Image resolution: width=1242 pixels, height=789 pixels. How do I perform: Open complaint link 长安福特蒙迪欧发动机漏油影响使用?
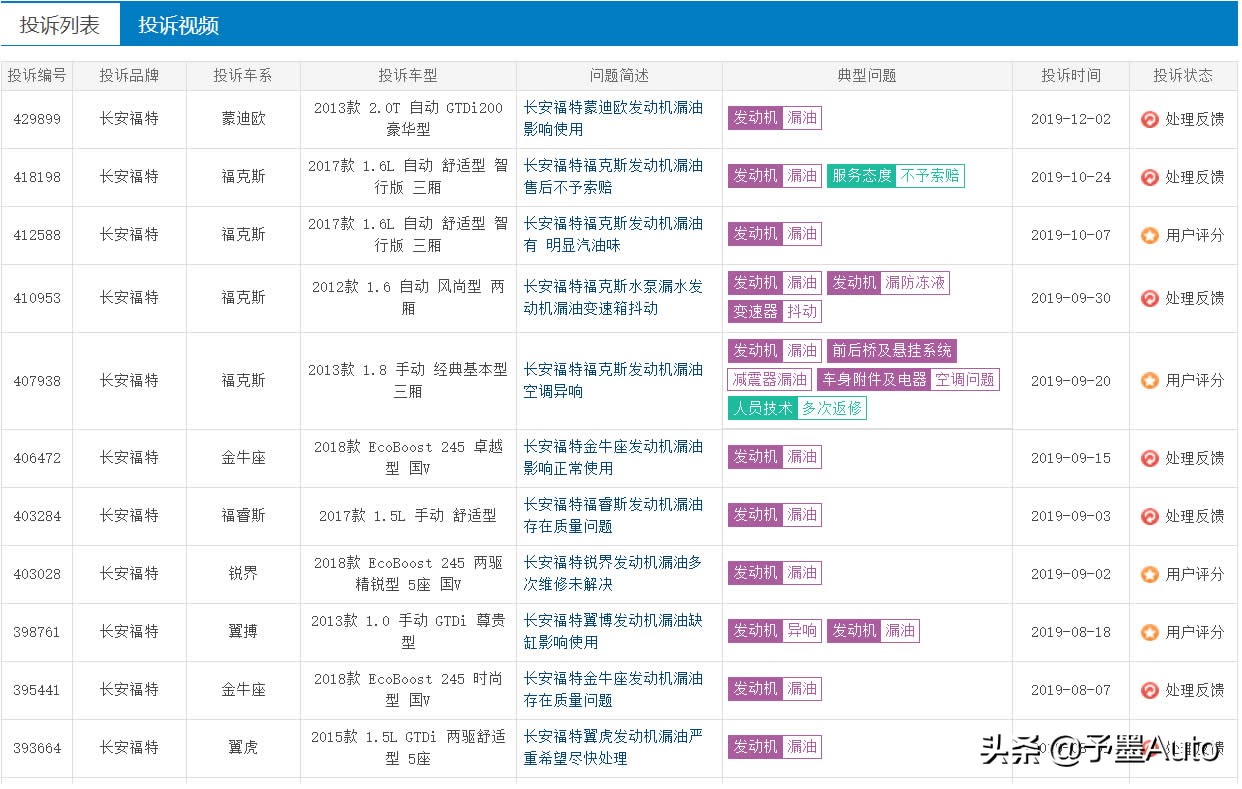(x=613, y=118)
